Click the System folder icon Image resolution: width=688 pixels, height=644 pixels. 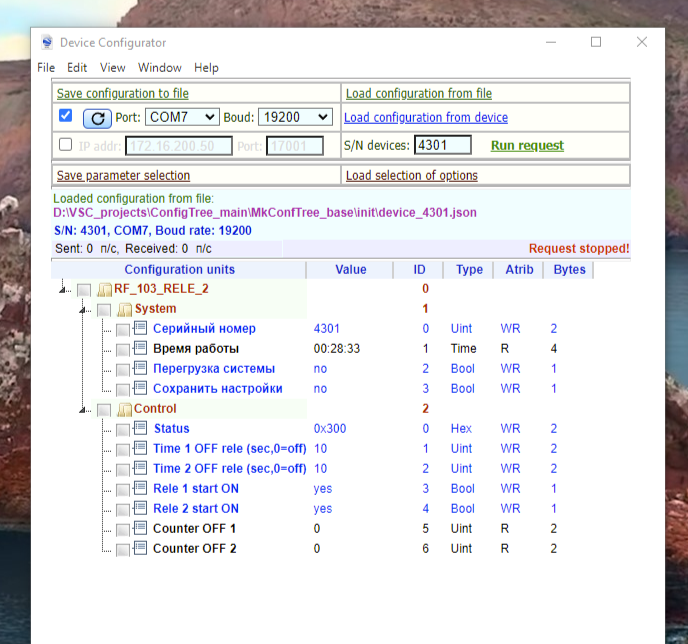pos(125,310)
